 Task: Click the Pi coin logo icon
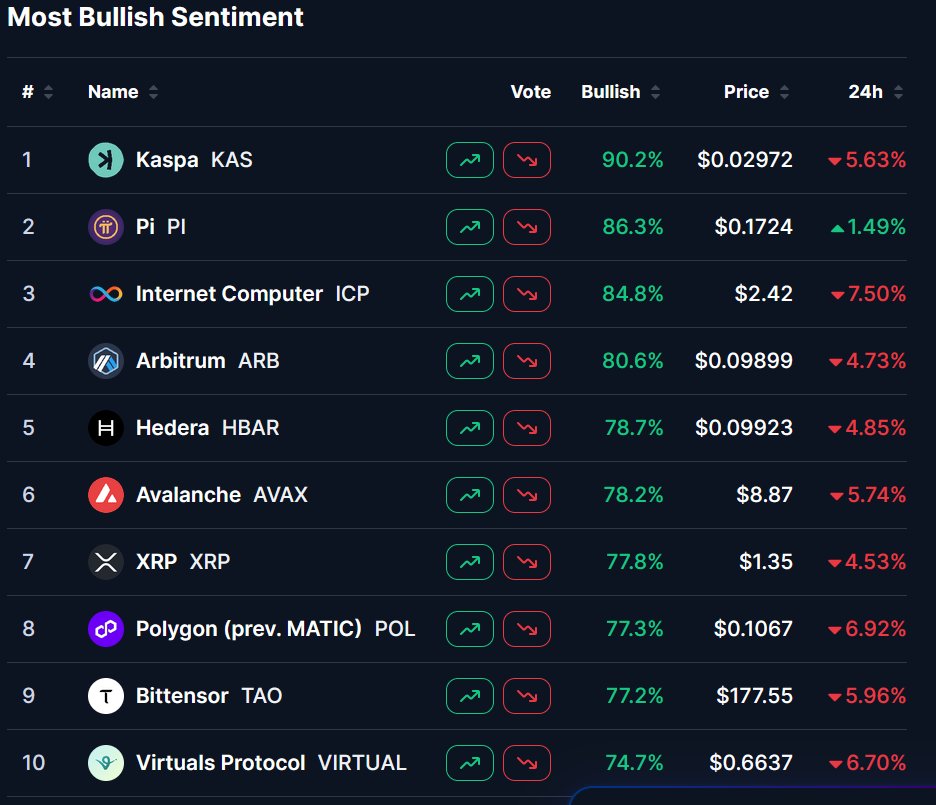[106, 227]
